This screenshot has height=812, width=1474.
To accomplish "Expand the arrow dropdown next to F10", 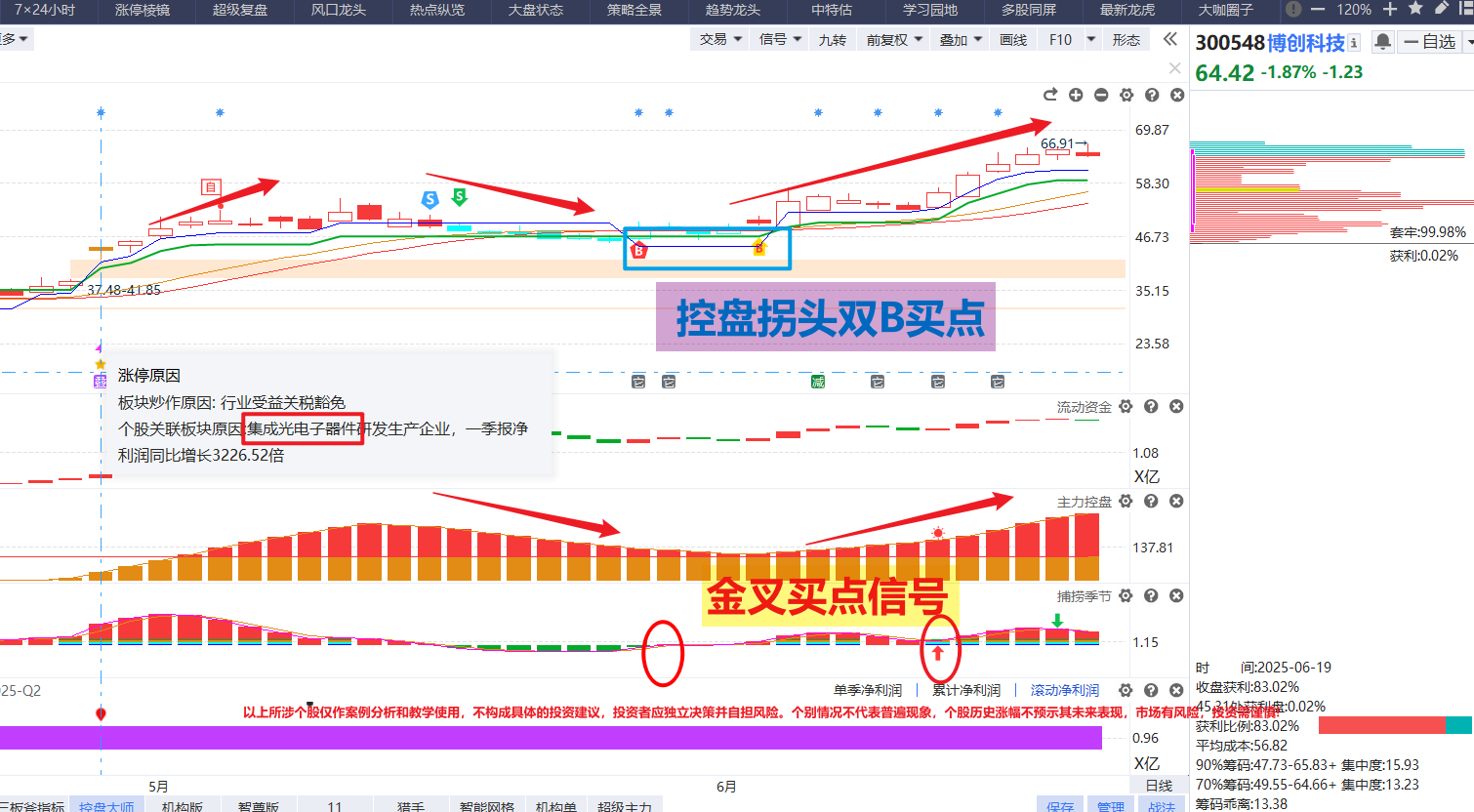I will click(x=1091, y=40).
